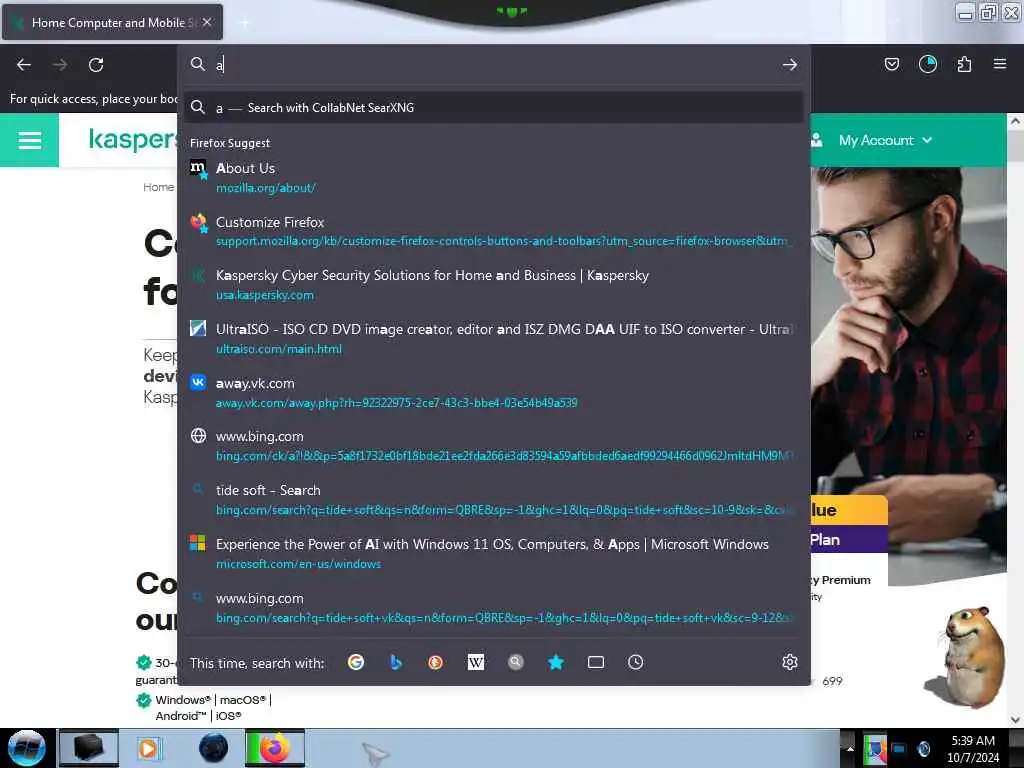Search only bookmarks via star icon
The image size is (1024, 768).
click(556, 662)
